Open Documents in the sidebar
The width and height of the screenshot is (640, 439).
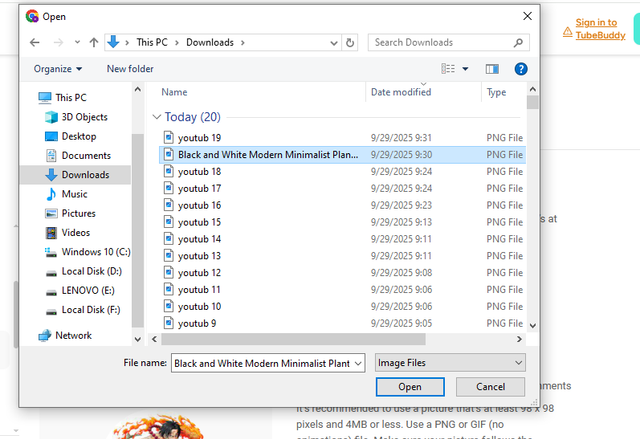click(x=78, y=155)
